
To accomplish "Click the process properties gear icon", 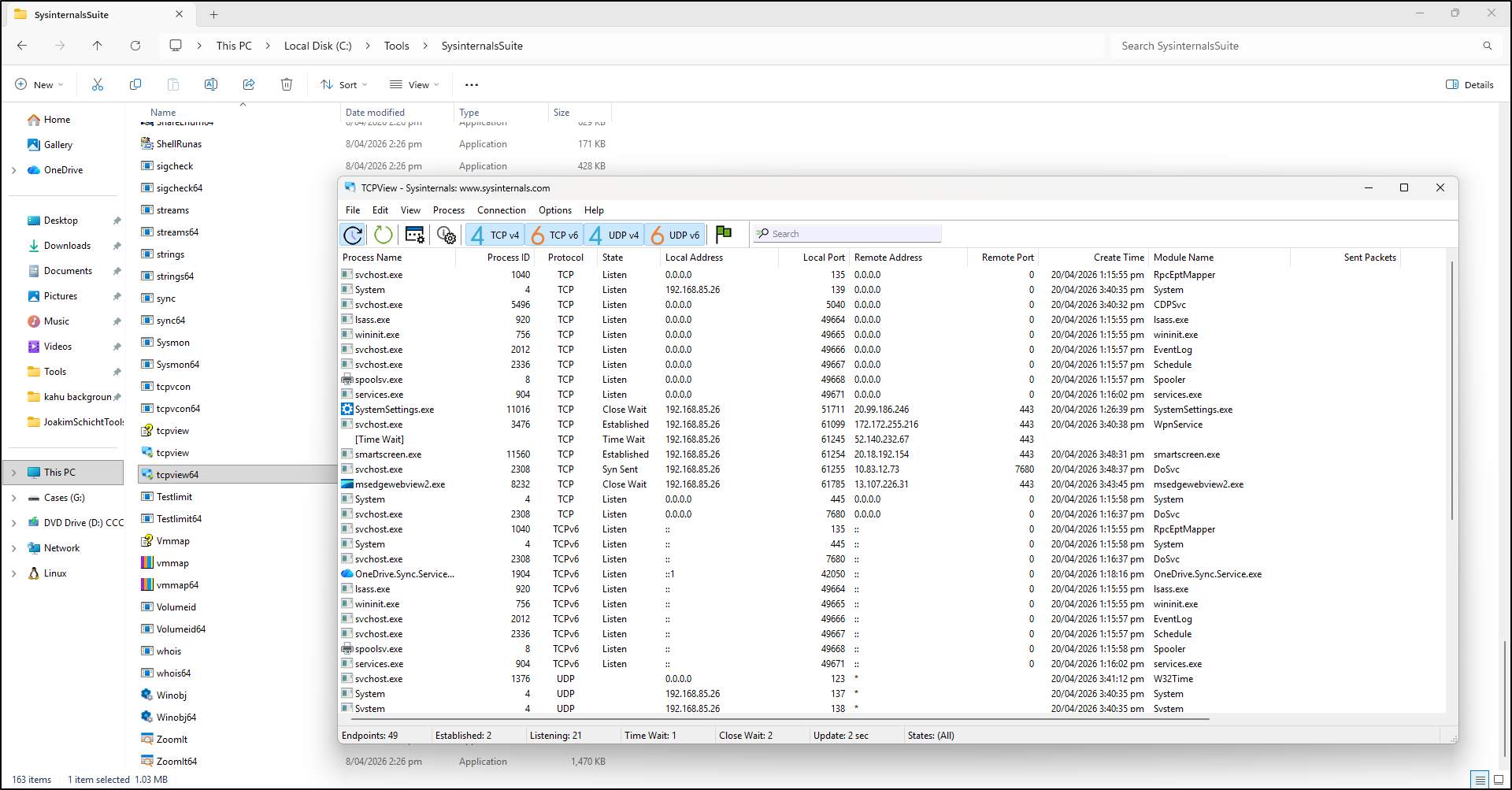I will (447, 235).
